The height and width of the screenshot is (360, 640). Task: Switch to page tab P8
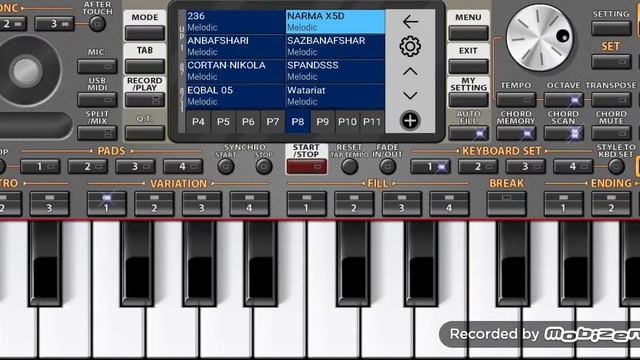[x=298, y=122]
